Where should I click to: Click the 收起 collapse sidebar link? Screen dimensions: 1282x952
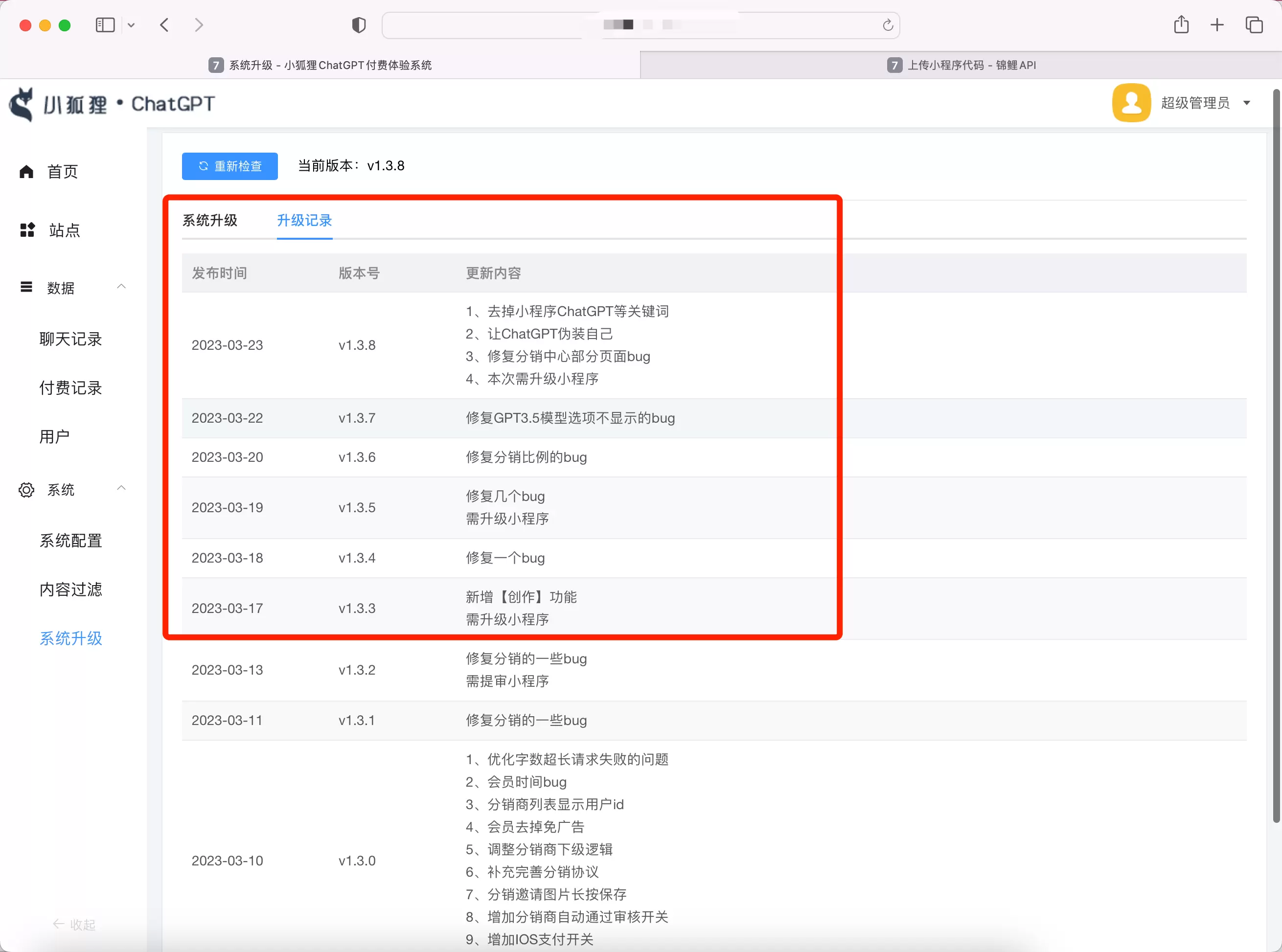tap(74, 924)
